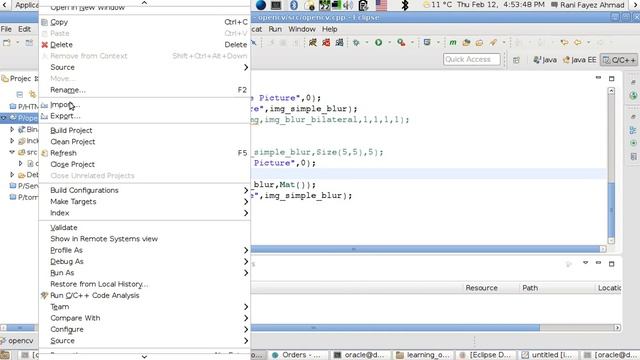Viewport: 640px width, 360px height.
Task: Open the External Tools dropdown arrow
Action: coord(412,42)
